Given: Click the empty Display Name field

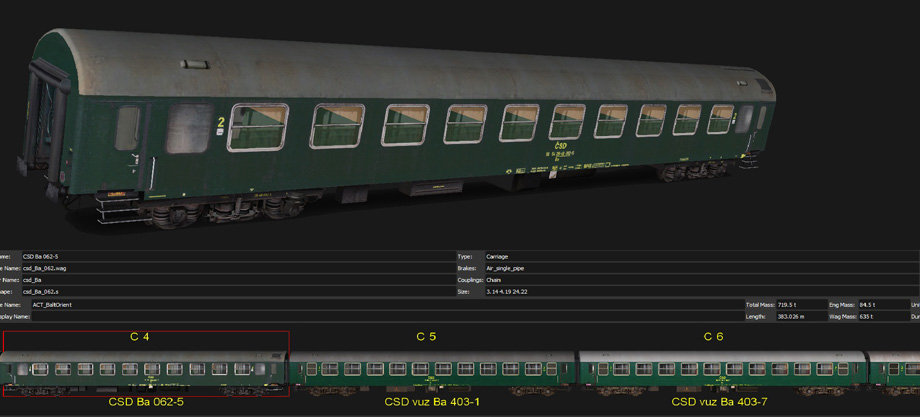Looking at the screenshot, I should [x=387, y=317].
